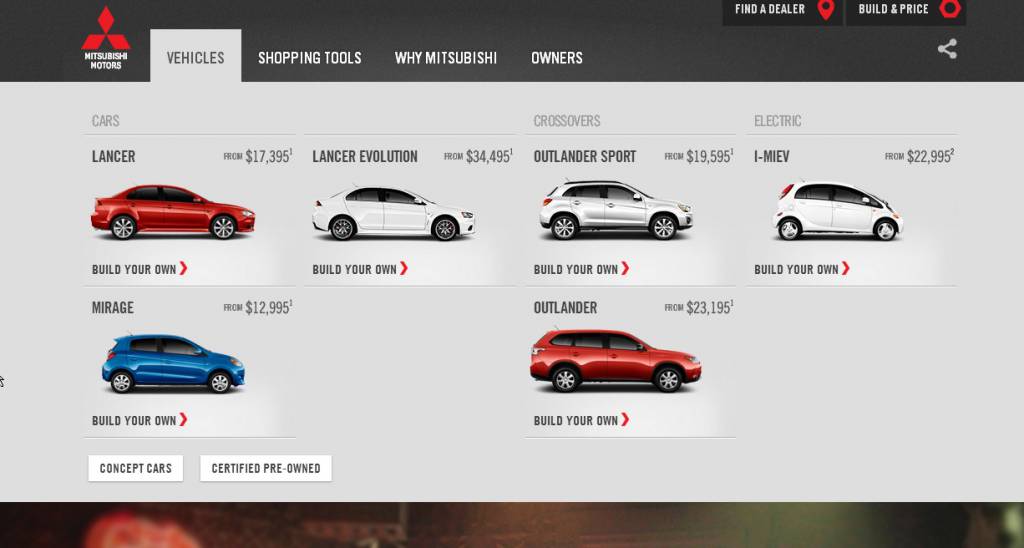The width and height of the screenshot is (1024, 548).
Task: Click the red arrow beside Outlander Build Your Own
Action: coord(625,419)
